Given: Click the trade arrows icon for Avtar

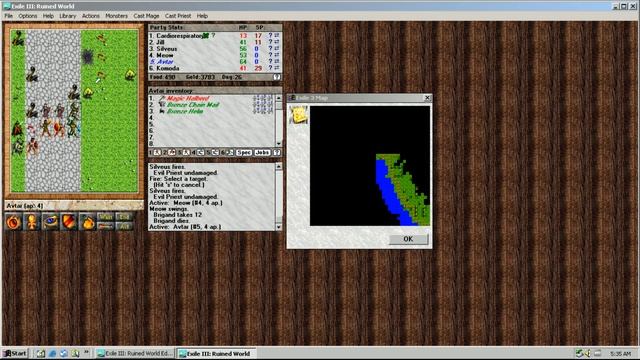Looking at the screenshot, I should [277, 62].
